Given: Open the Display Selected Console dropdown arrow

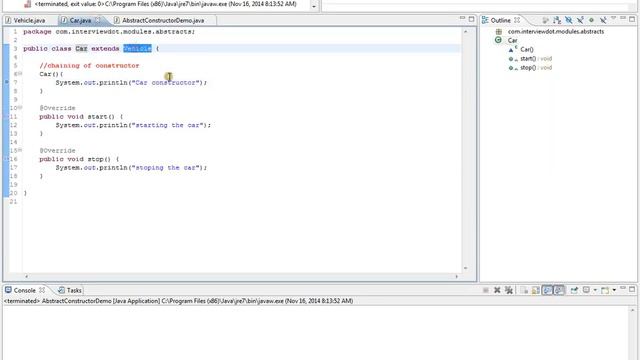Looking at the screenshot, I should pyautogui.click(x=595, y=290).
